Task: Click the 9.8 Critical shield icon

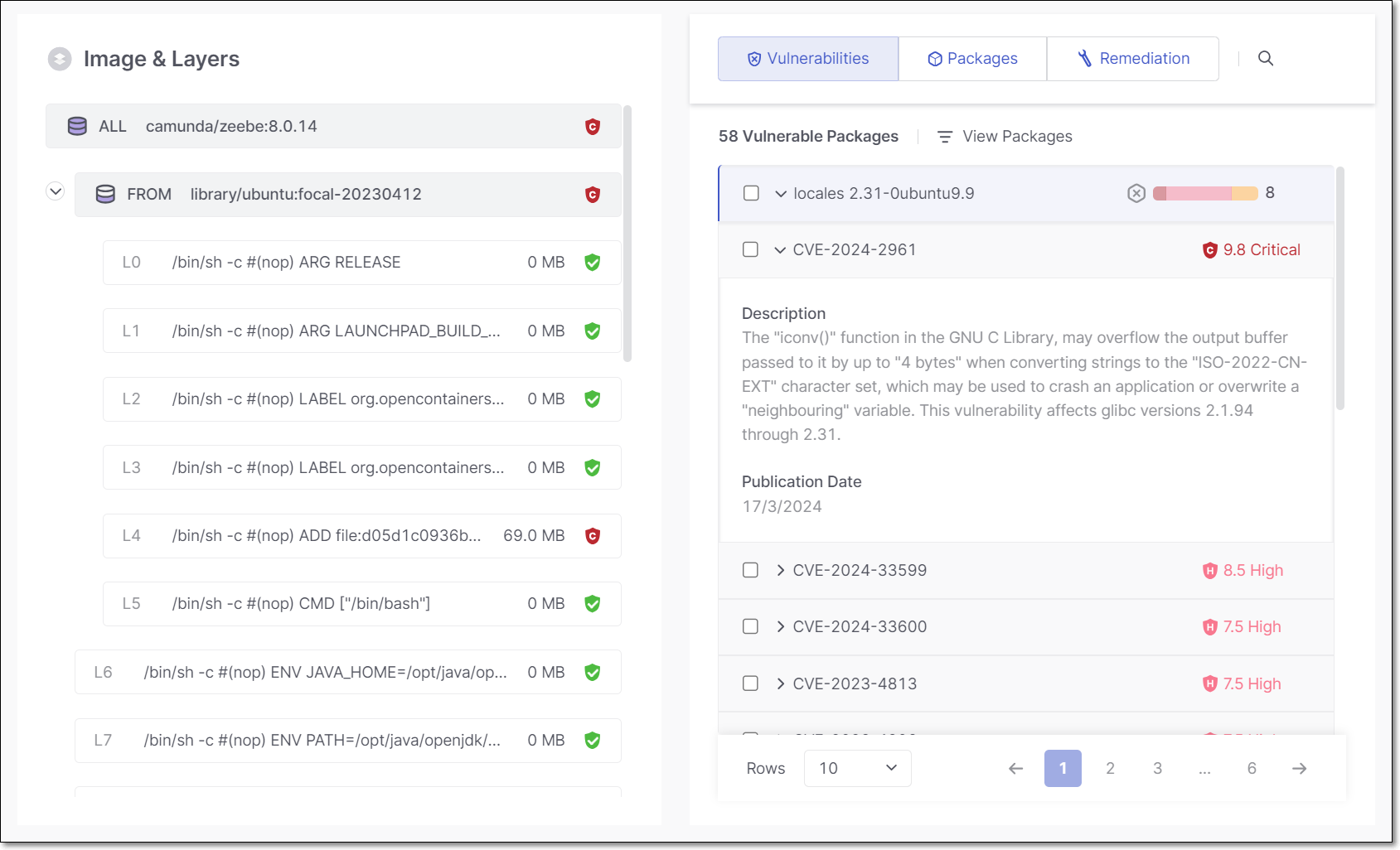Action: 1210,250
